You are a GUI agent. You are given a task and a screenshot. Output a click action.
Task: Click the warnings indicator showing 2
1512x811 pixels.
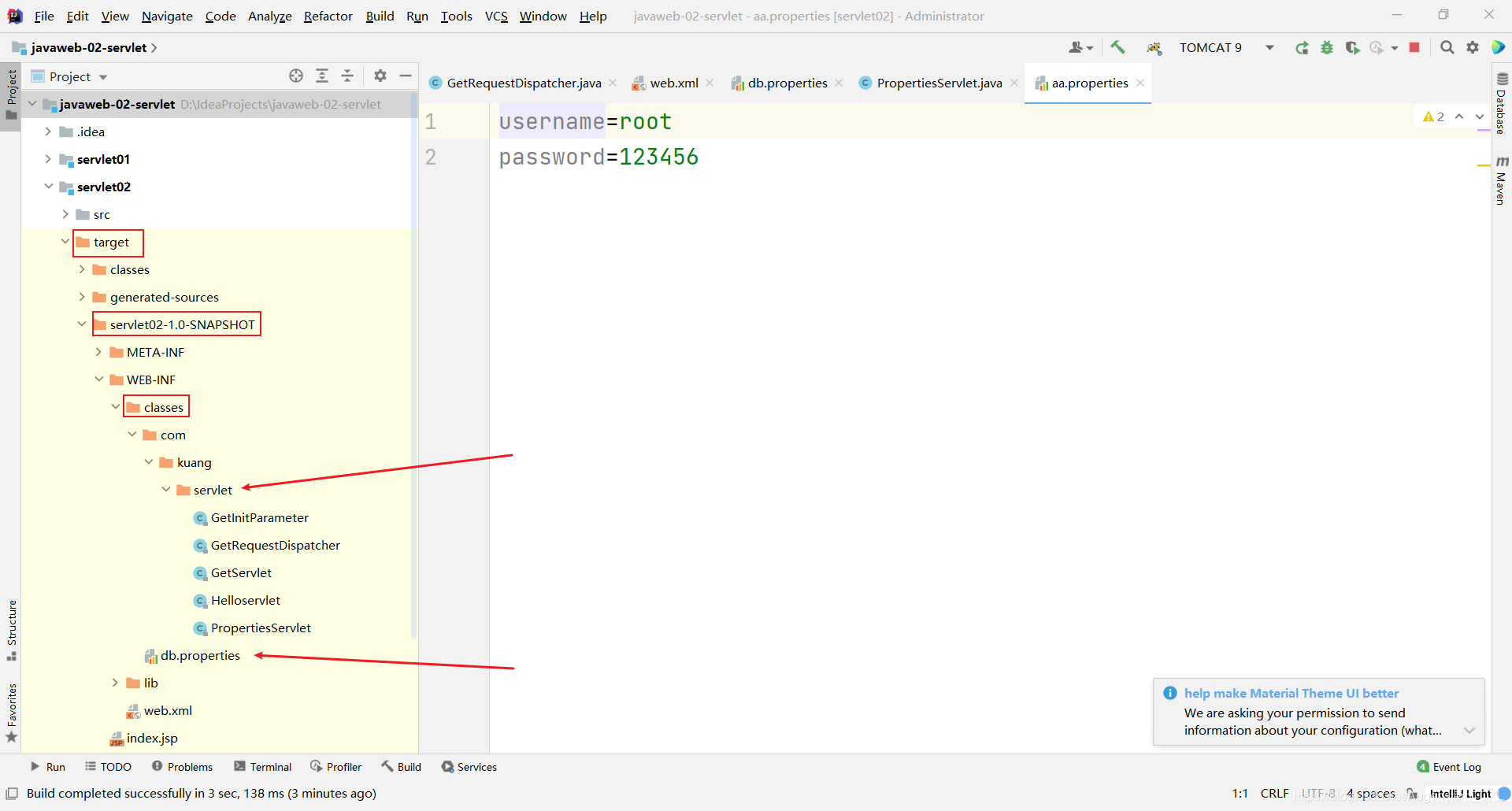tap(1433, 117)
